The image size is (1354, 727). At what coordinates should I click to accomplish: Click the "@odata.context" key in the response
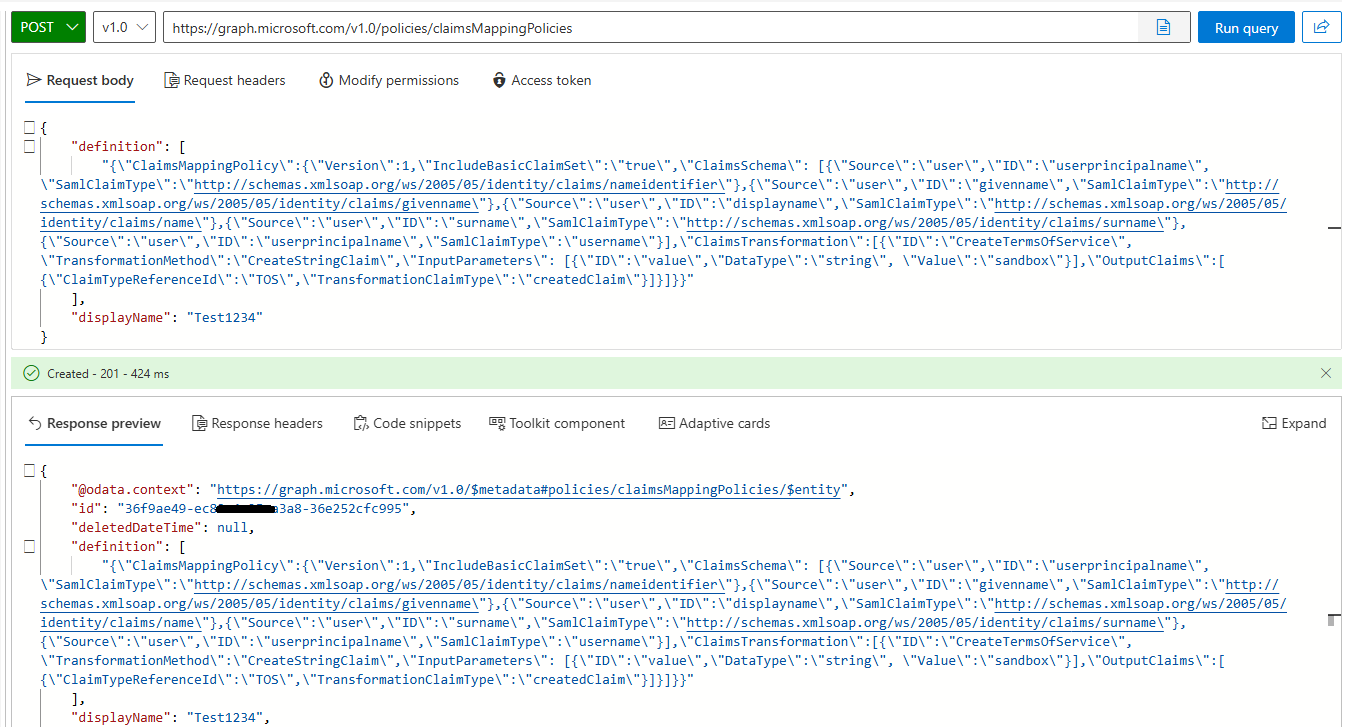click(134, 489)
